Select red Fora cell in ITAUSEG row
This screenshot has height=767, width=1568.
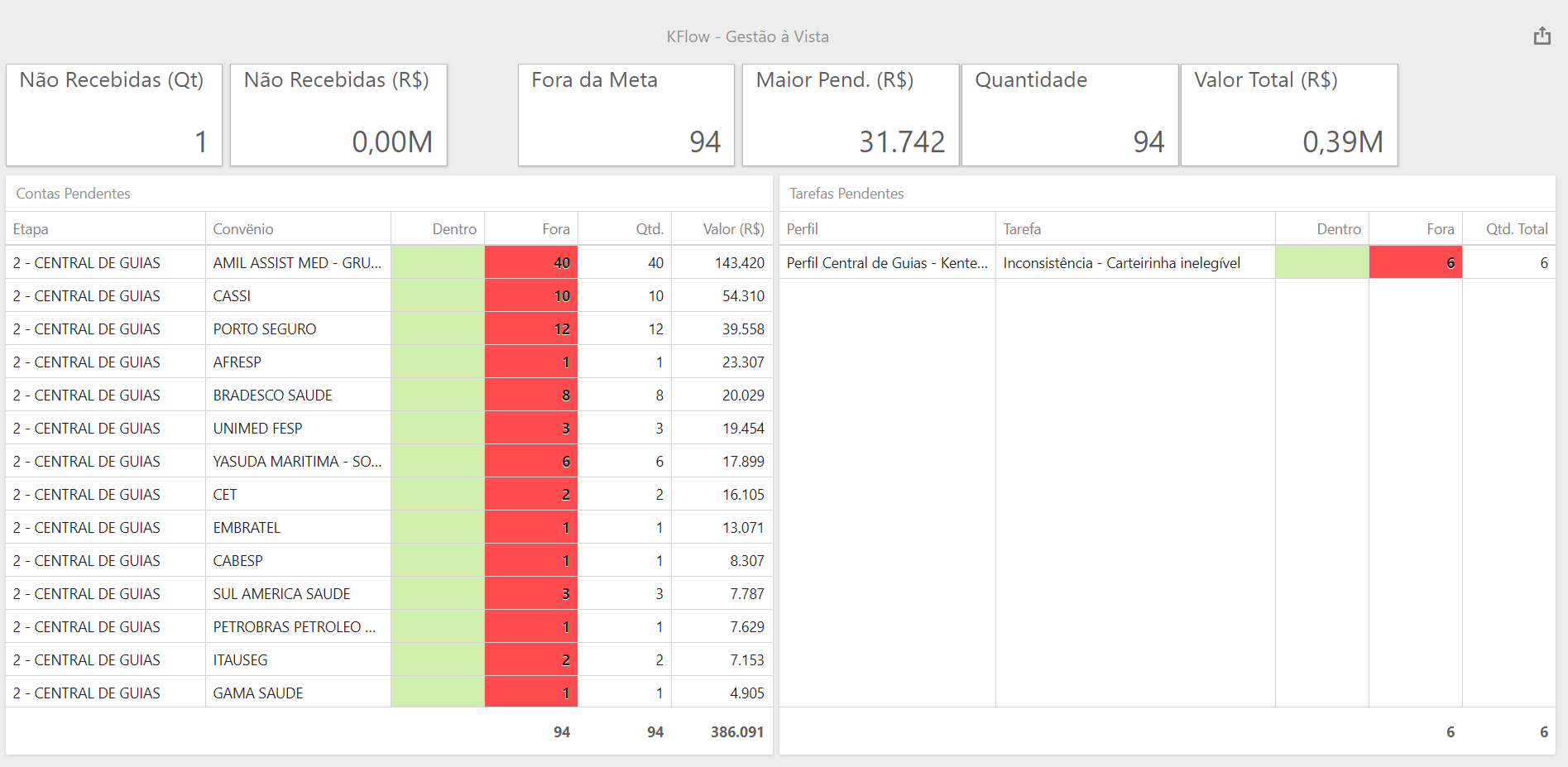(x=531, y=659)
